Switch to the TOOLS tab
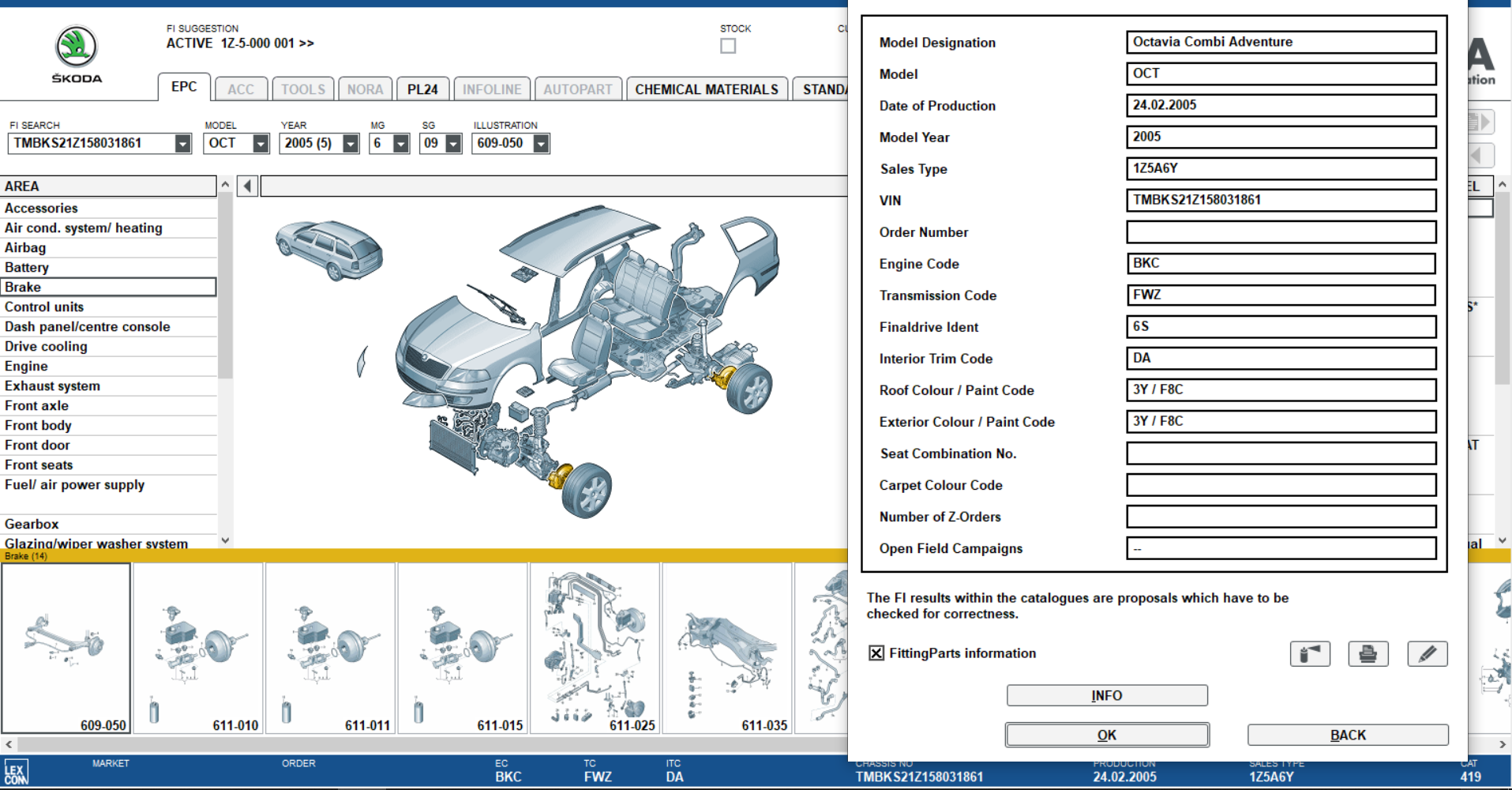The width and height of the screenshot is (1512, 790). [303, 89]
